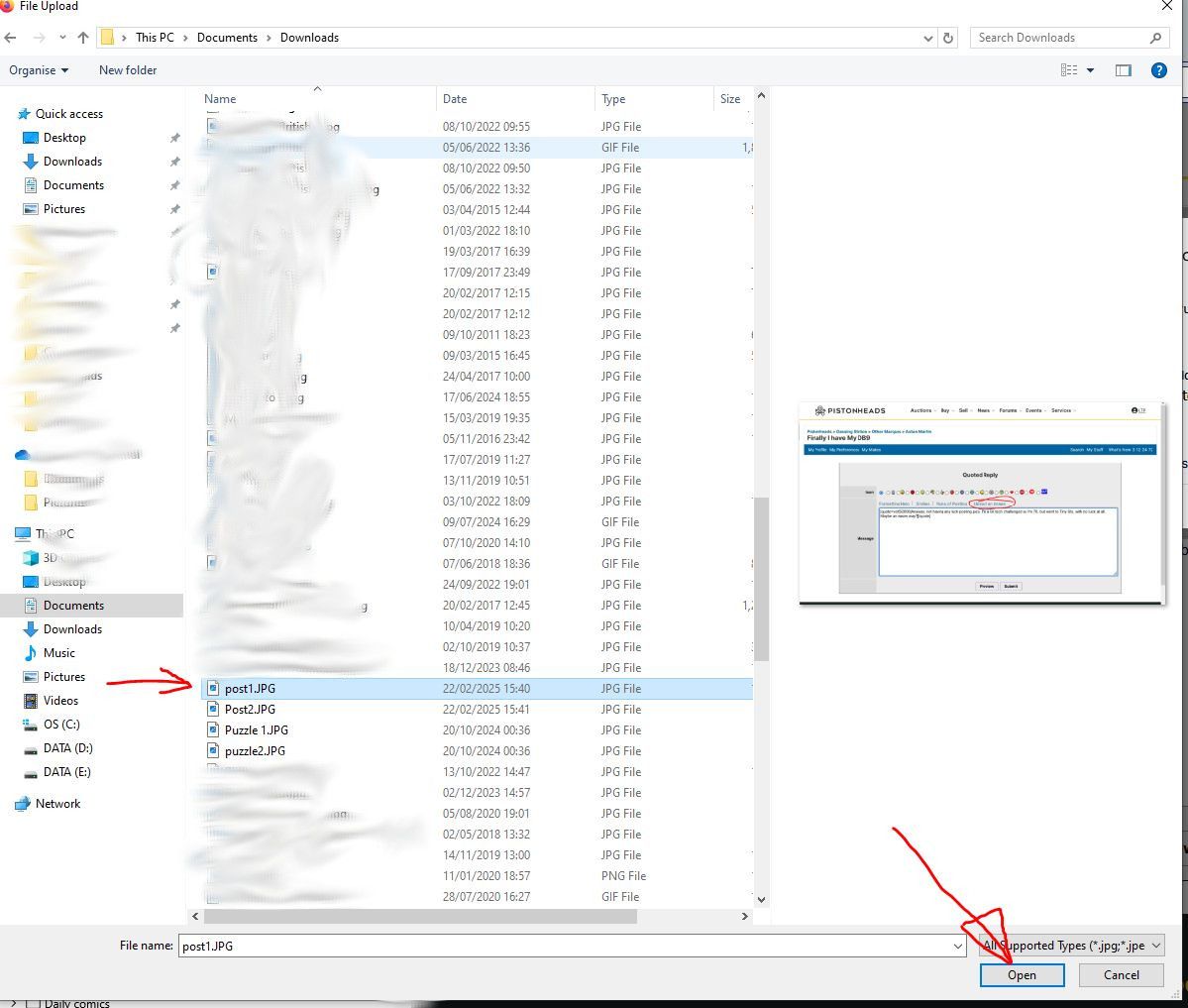Click the Search Downloads field
Image resolution: width=1188 pixels, height=1008 pixels.
pyautogui.click(x=1060, y=38)
